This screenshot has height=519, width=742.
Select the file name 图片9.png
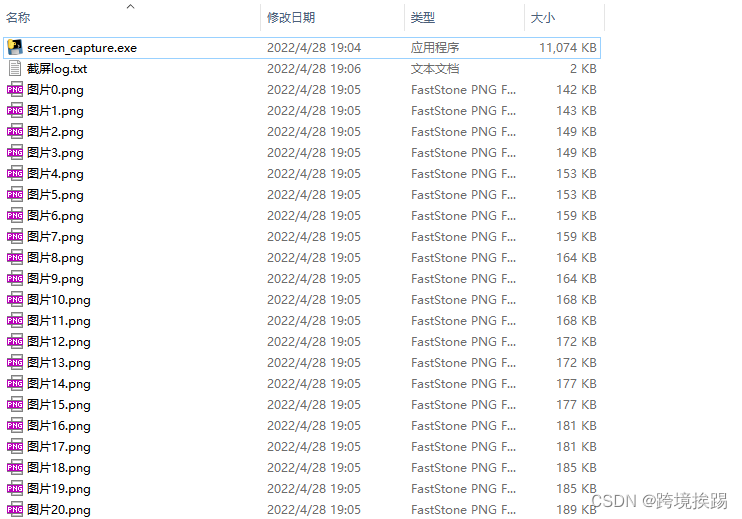pyautogui.click(x=55, y=279)
